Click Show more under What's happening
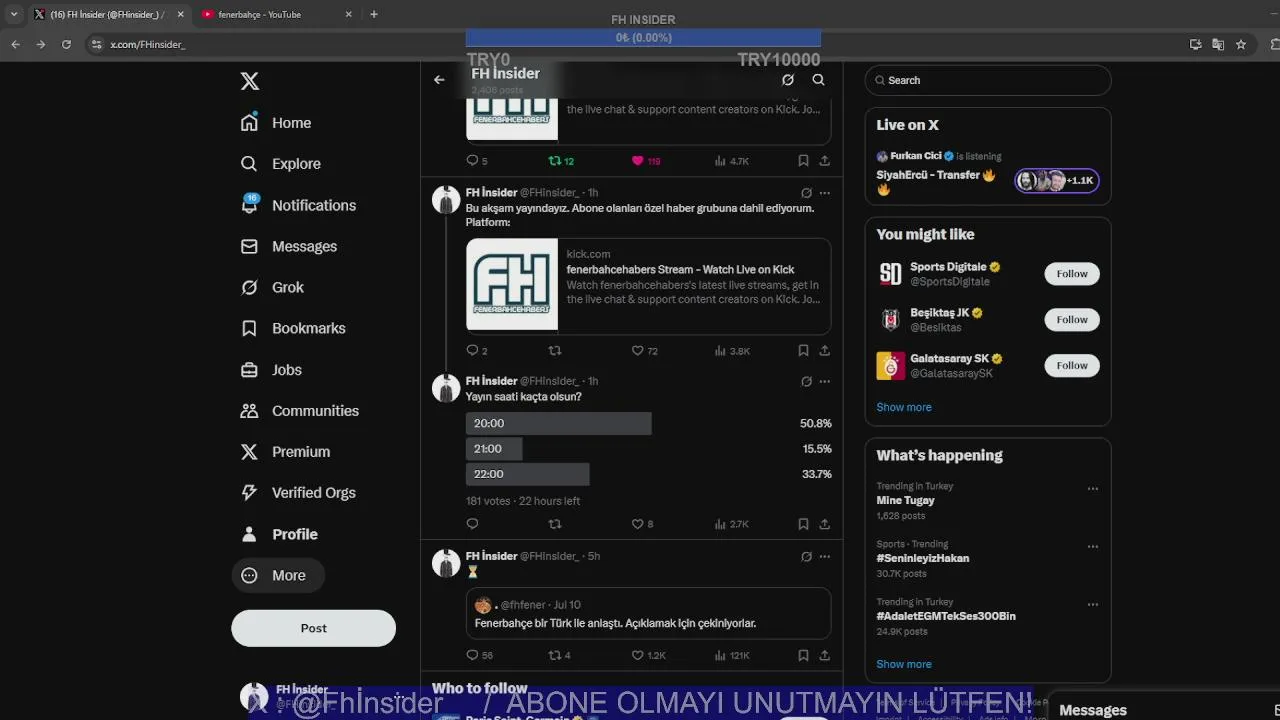This screenshot has height=720, width=1280. (904, 664)
